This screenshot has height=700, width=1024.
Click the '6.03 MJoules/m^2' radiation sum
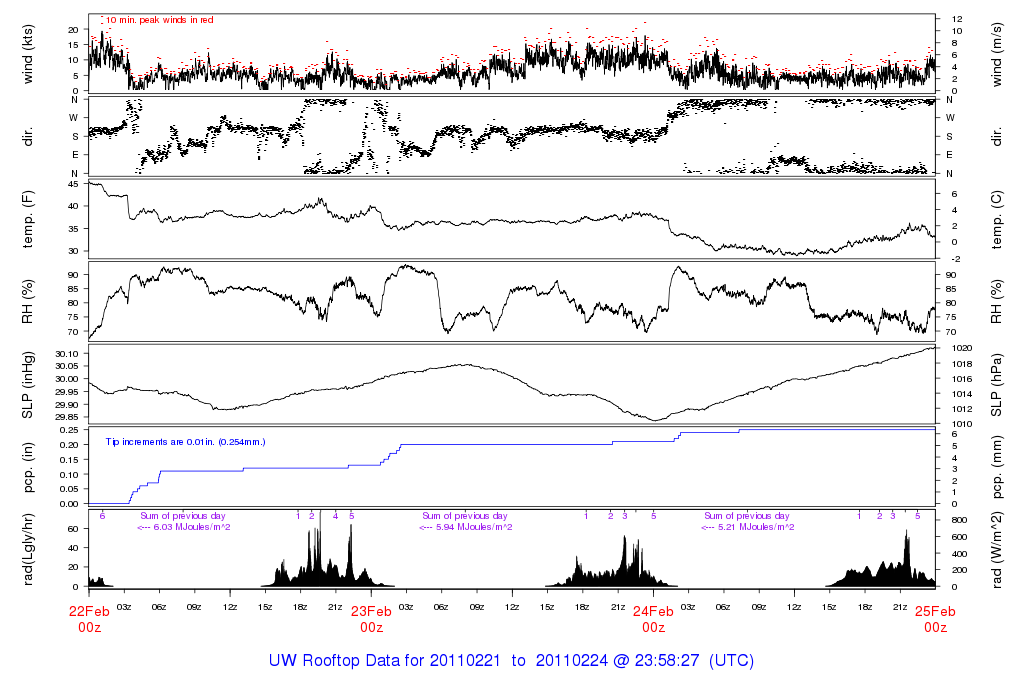click(191, 527)
